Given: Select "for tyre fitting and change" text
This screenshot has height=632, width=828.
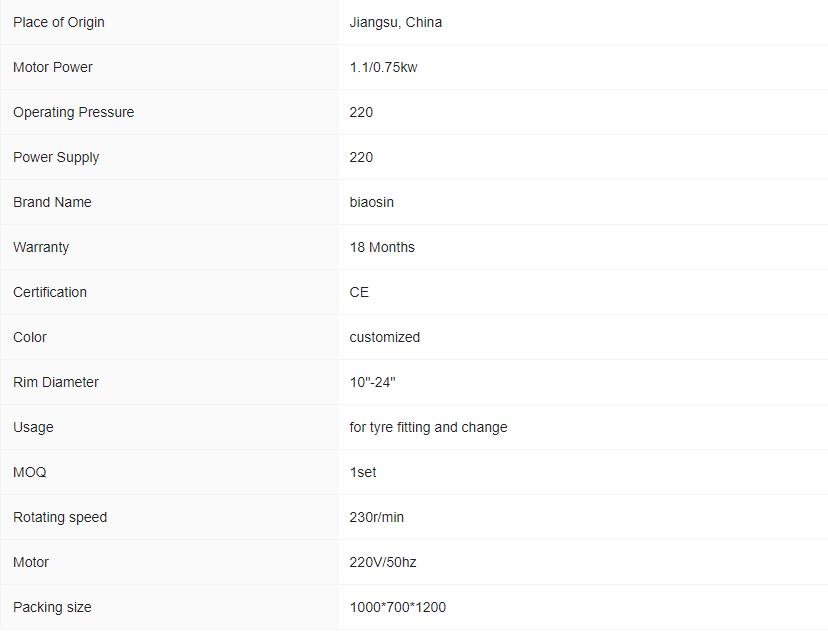Looking at the screenshot, I should (428, 427).
